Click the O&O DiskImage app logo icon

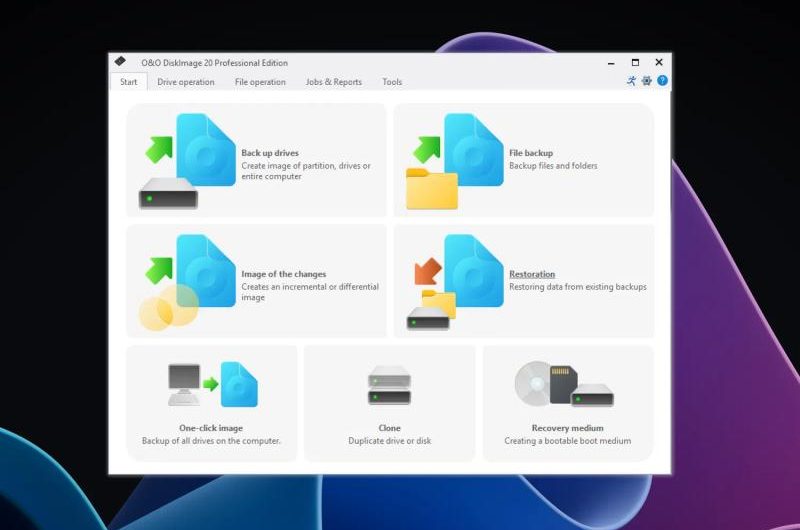pyautogui.click(x=120, y=62)
